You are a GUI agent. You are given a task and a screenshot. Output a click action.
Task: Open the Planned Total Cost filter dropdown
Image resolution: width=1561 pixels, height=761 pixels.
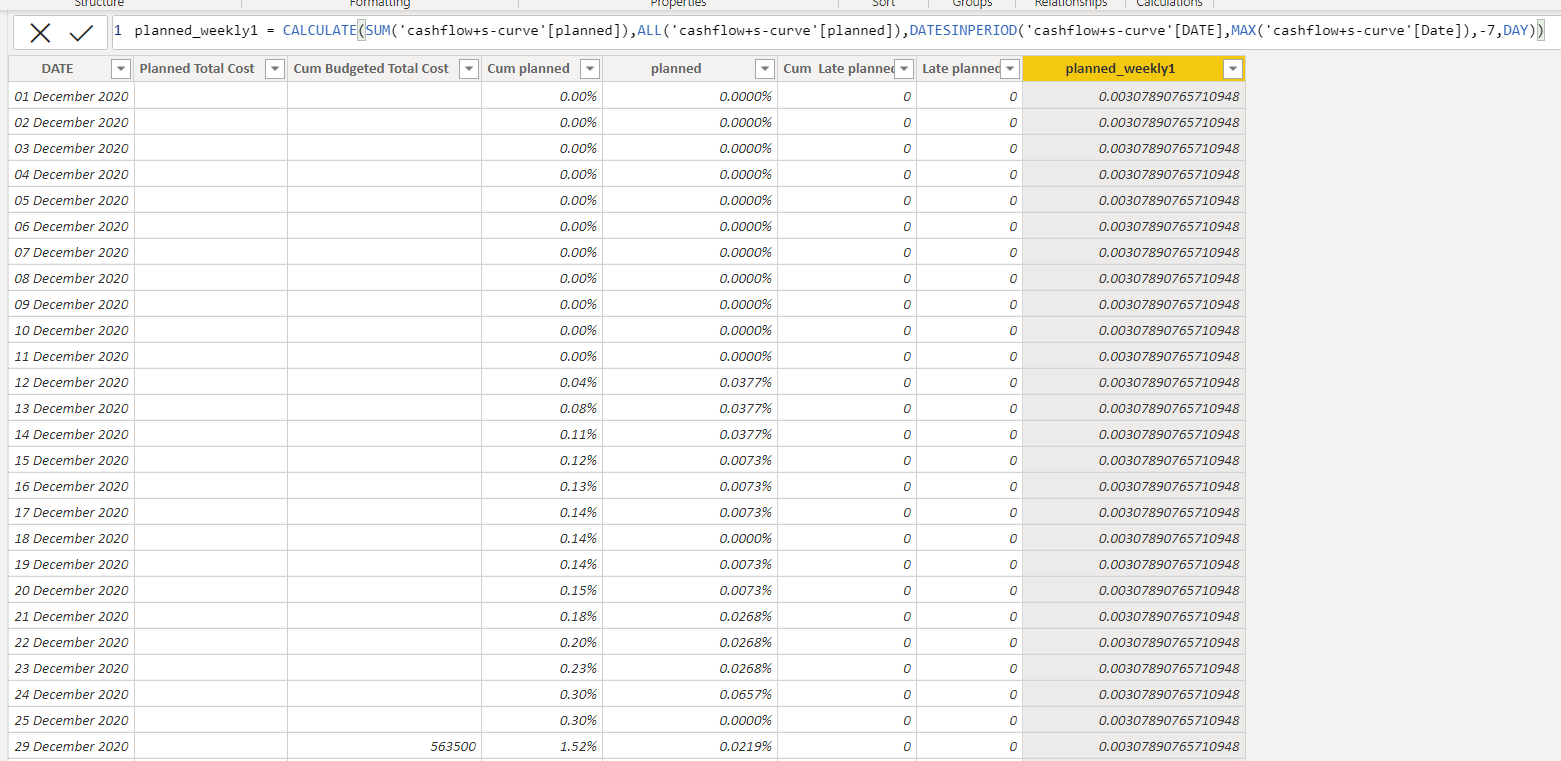274,69
